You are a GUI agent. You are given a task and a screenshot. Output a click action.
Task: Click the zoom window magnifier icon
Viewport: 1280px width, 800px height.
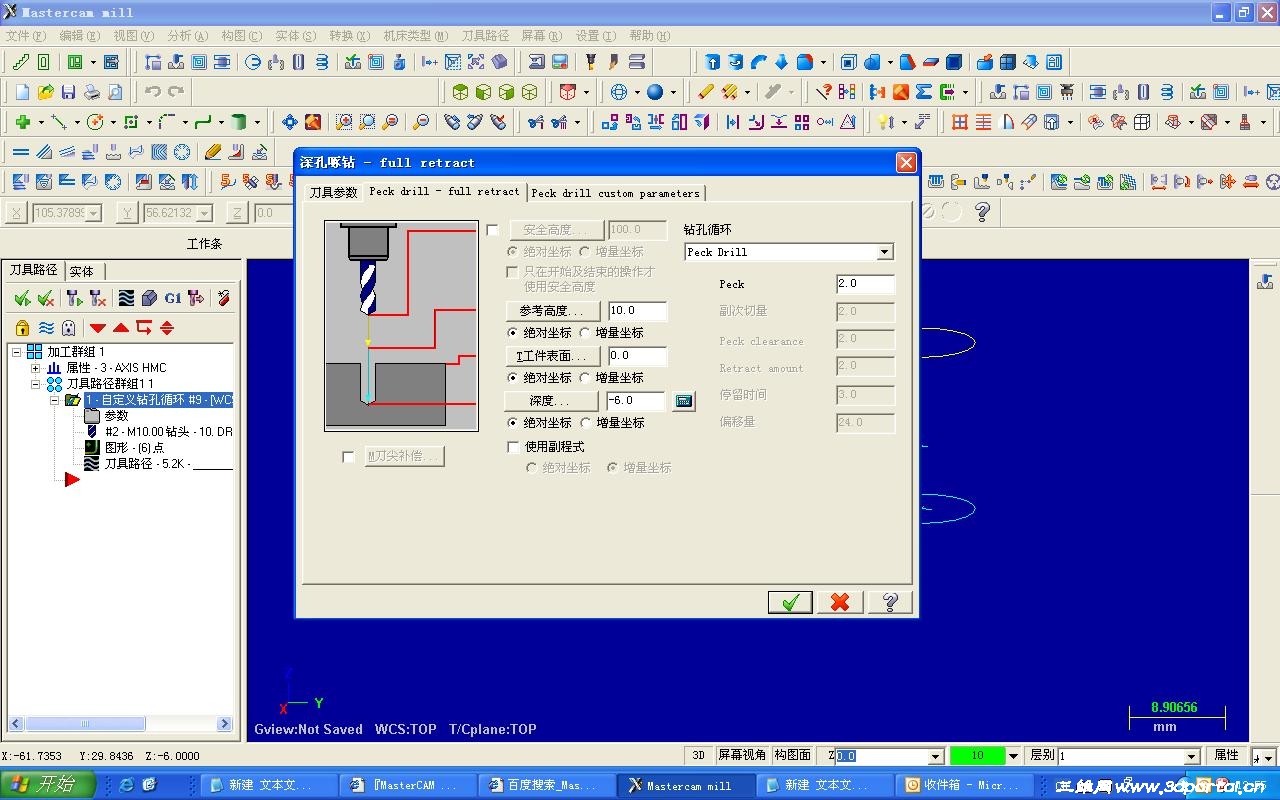tap(344, 122)
